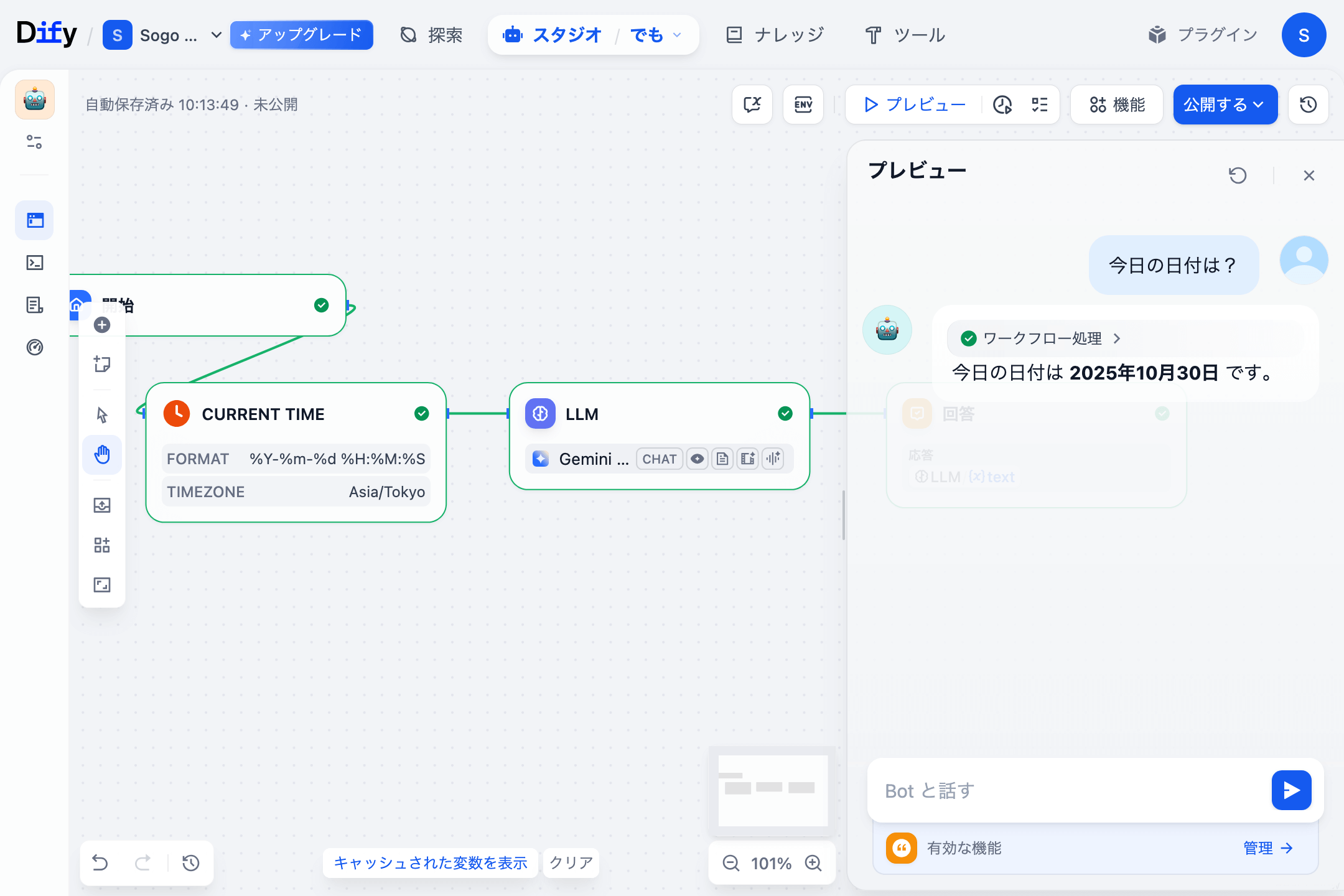Viewport: 1344px width, 896px height.
Task: Click the version history clock icon
Action: 1307,105
